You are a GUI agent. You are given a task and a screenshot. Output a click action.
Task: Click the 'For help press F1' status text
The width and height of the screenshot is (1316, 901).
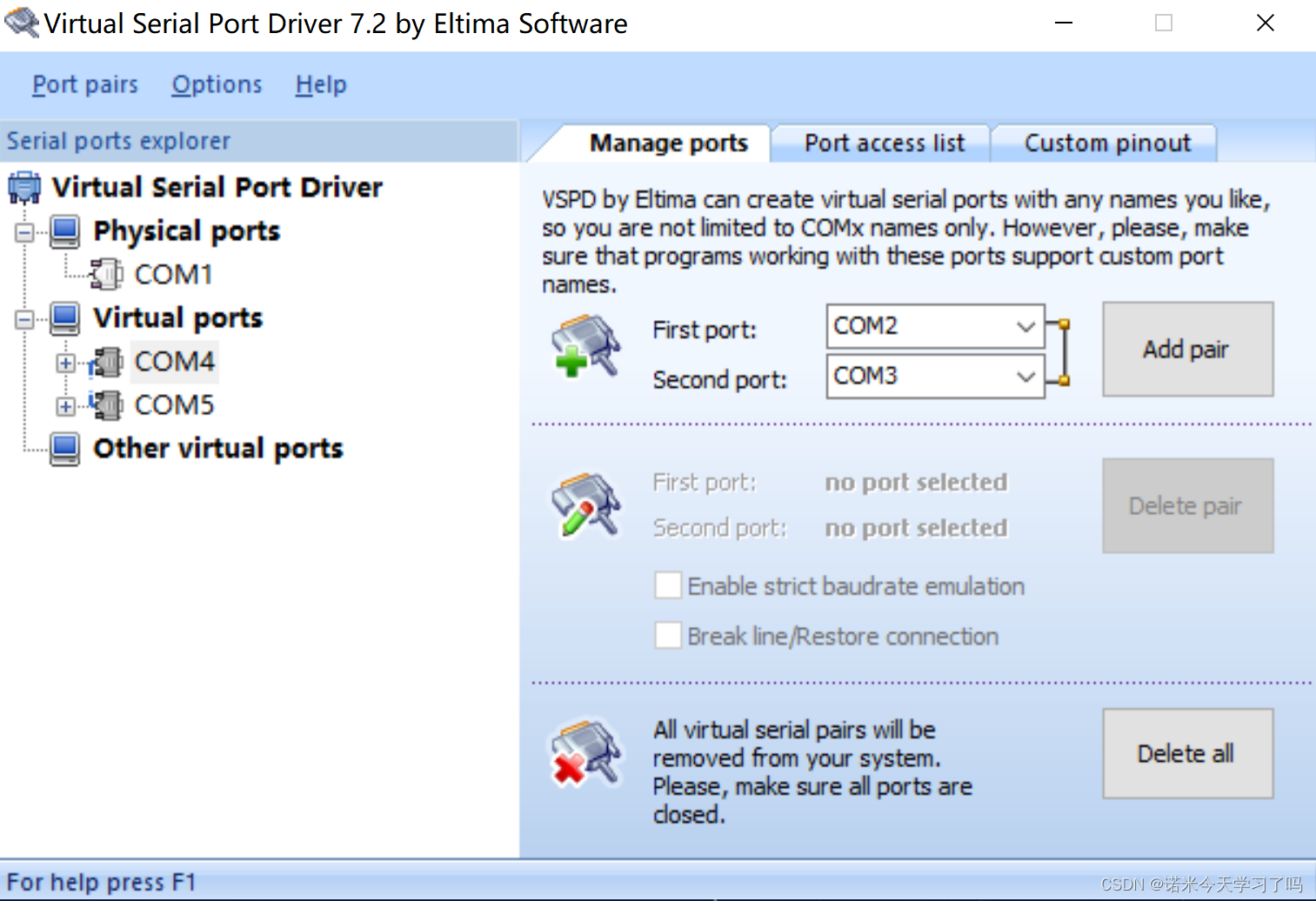pos(102,882)
